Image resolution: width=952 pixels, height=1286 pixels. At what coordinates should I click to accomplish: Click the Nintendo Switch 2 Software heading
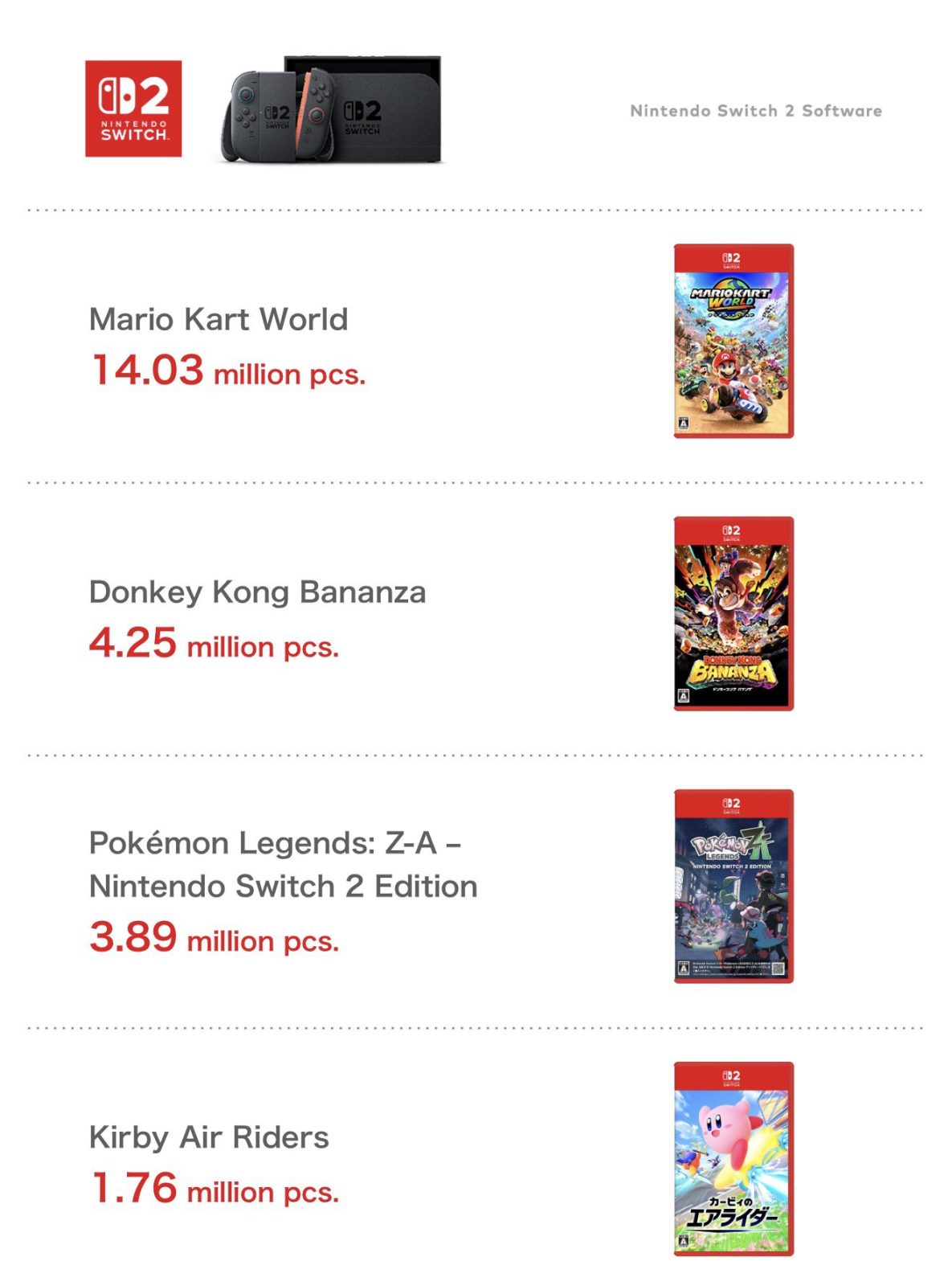pos(755,111)
